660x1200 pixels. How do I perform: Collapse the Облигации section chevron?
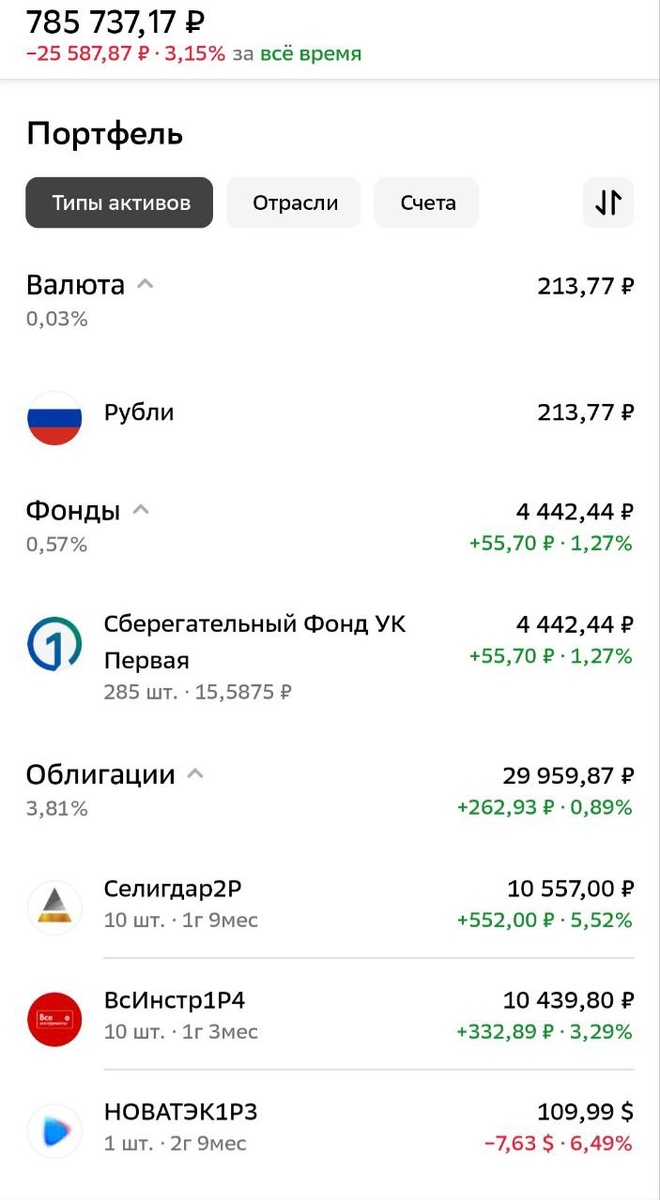[195, 772]
